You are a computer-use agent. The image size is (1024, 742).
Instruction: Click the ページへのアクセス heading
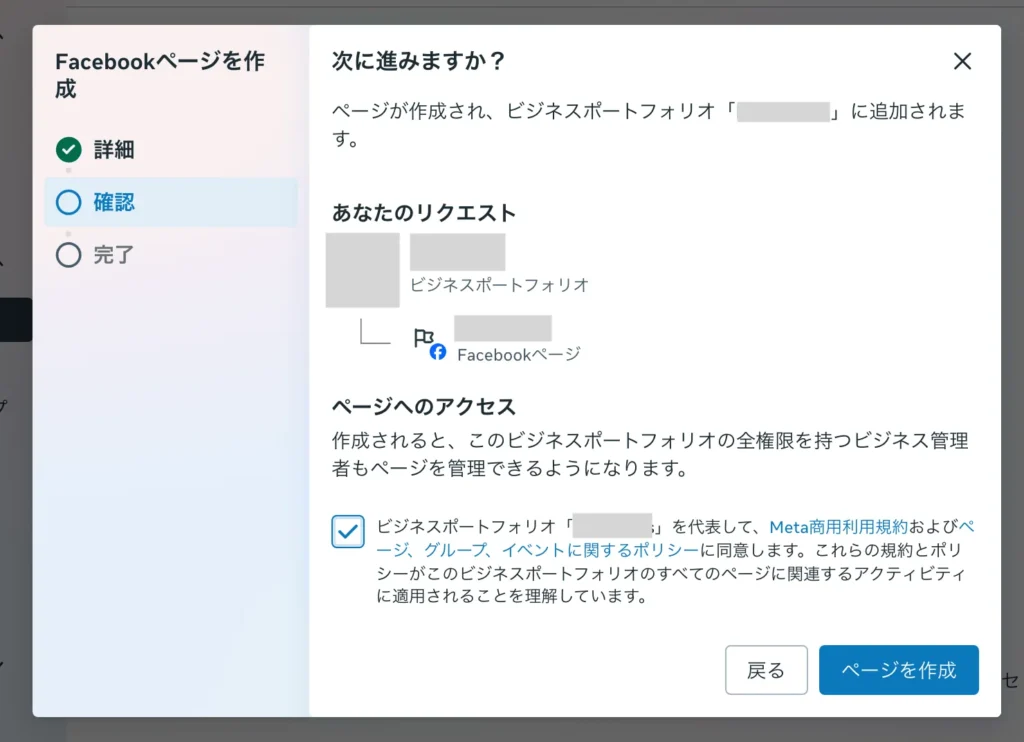coord(423,407)
